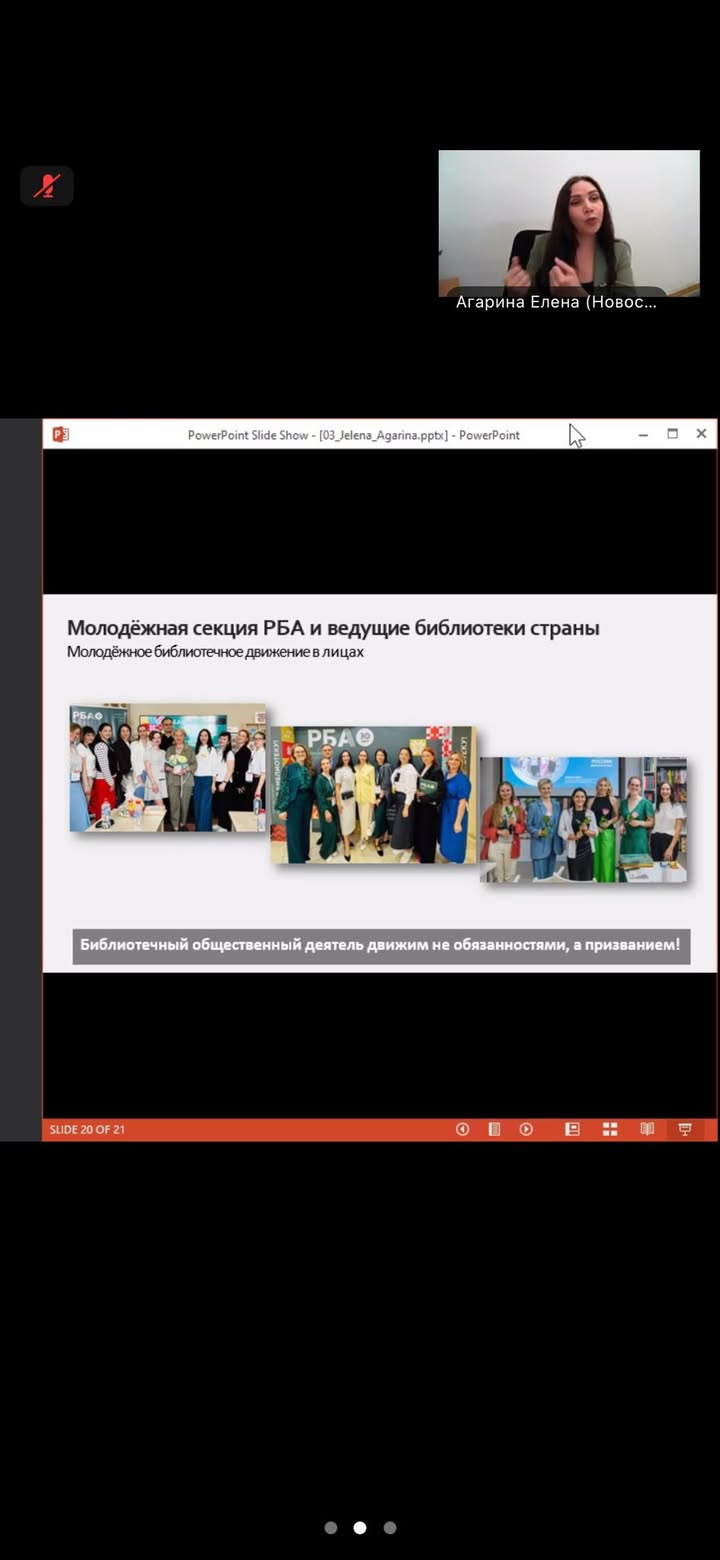Switch to Normal view in status bar
This screenshot has width=720, height=1560.
(572, 1129)
